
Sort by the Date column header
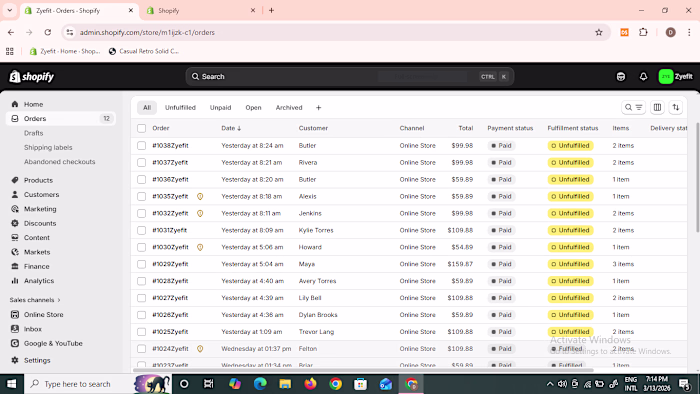point(231,128)
